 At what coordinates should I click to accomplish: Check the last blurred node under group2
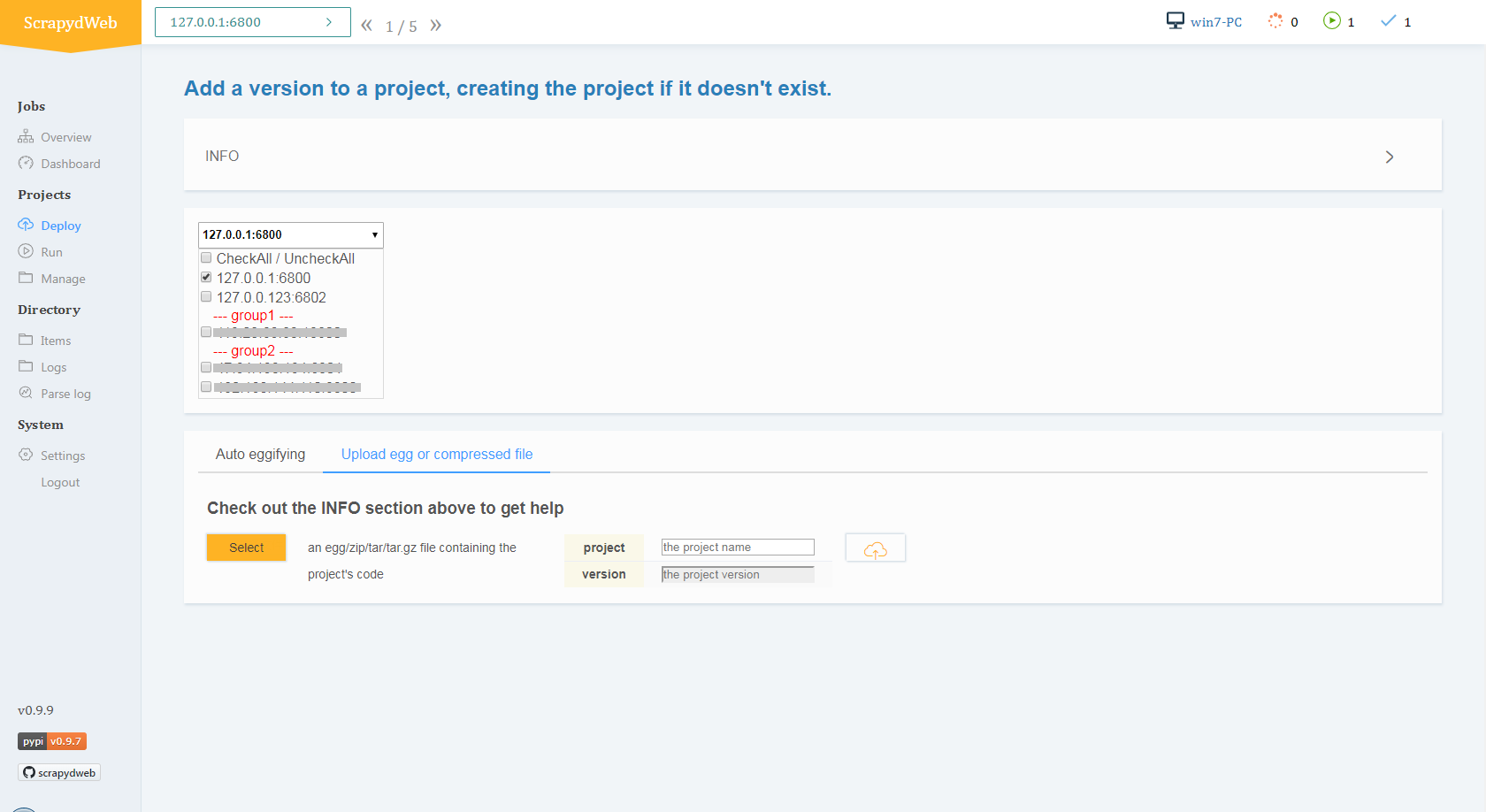[x=206, y=387]
